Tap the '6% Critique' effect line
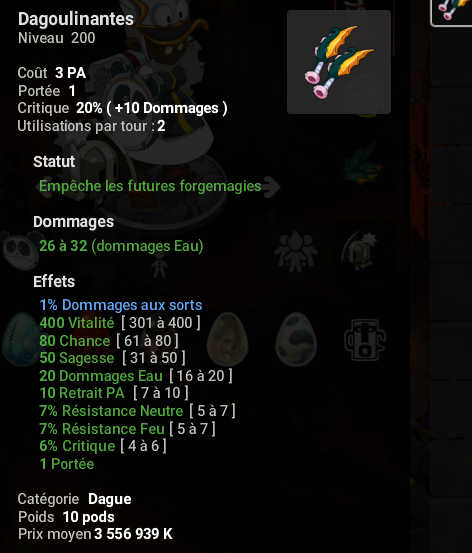This screenshot has height=553, width=472. coord(103,446)
